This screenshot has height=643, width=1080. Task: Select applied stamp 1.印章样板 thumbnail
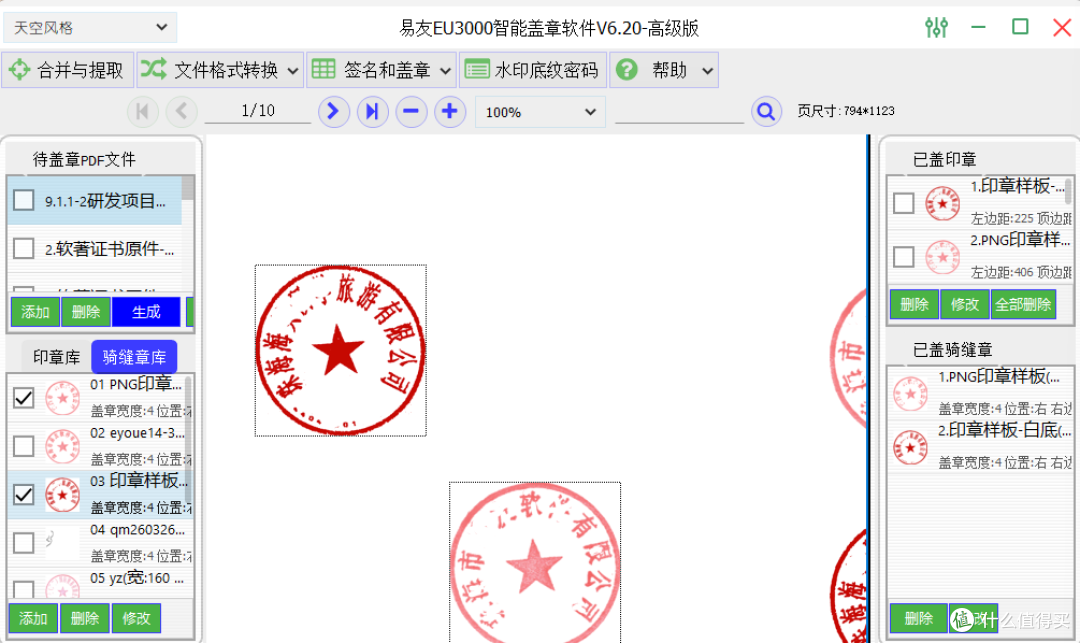[x=942, y=203]
